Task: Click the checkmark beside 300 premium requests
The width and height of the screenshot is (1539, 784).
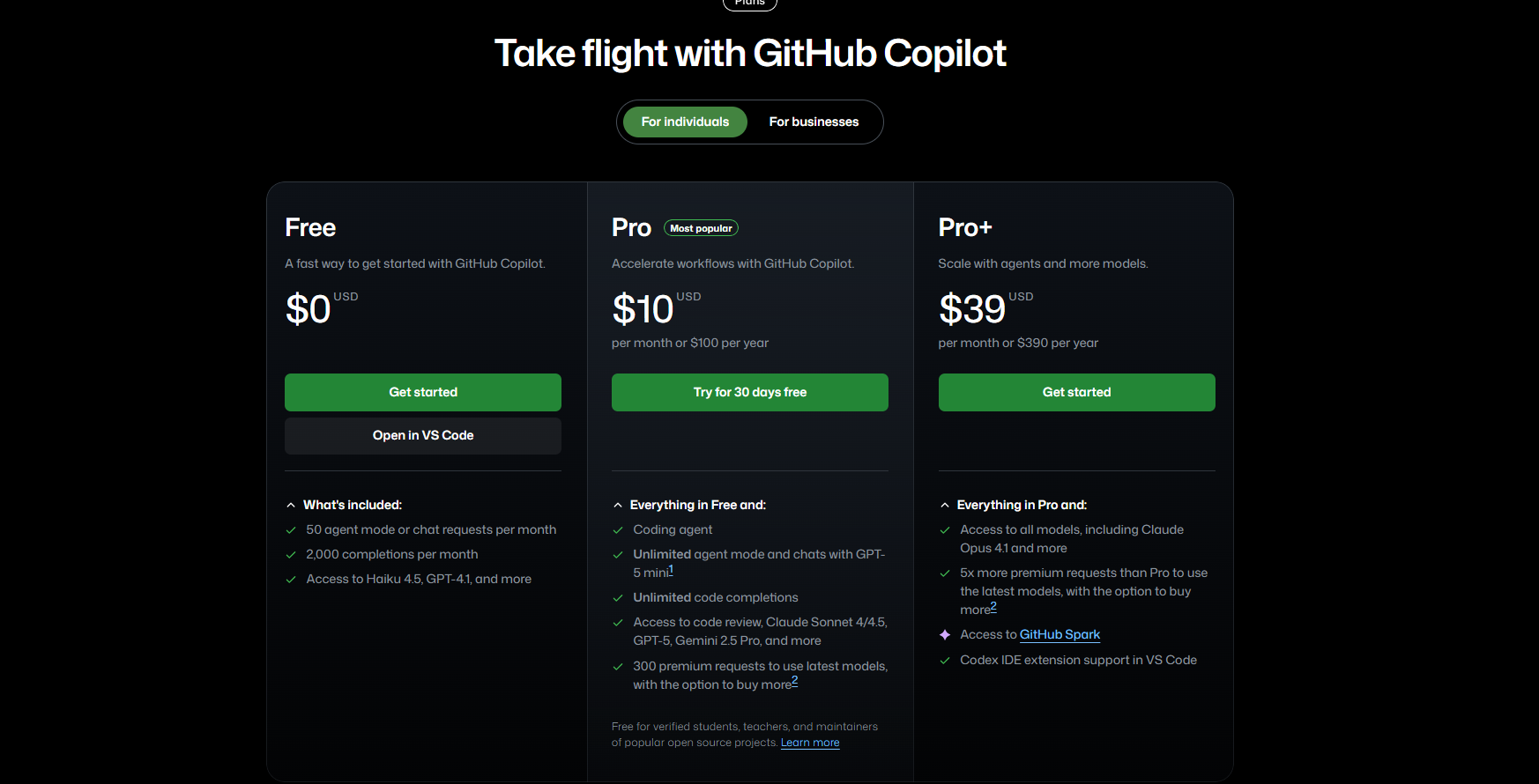Action: click(618, 666)
